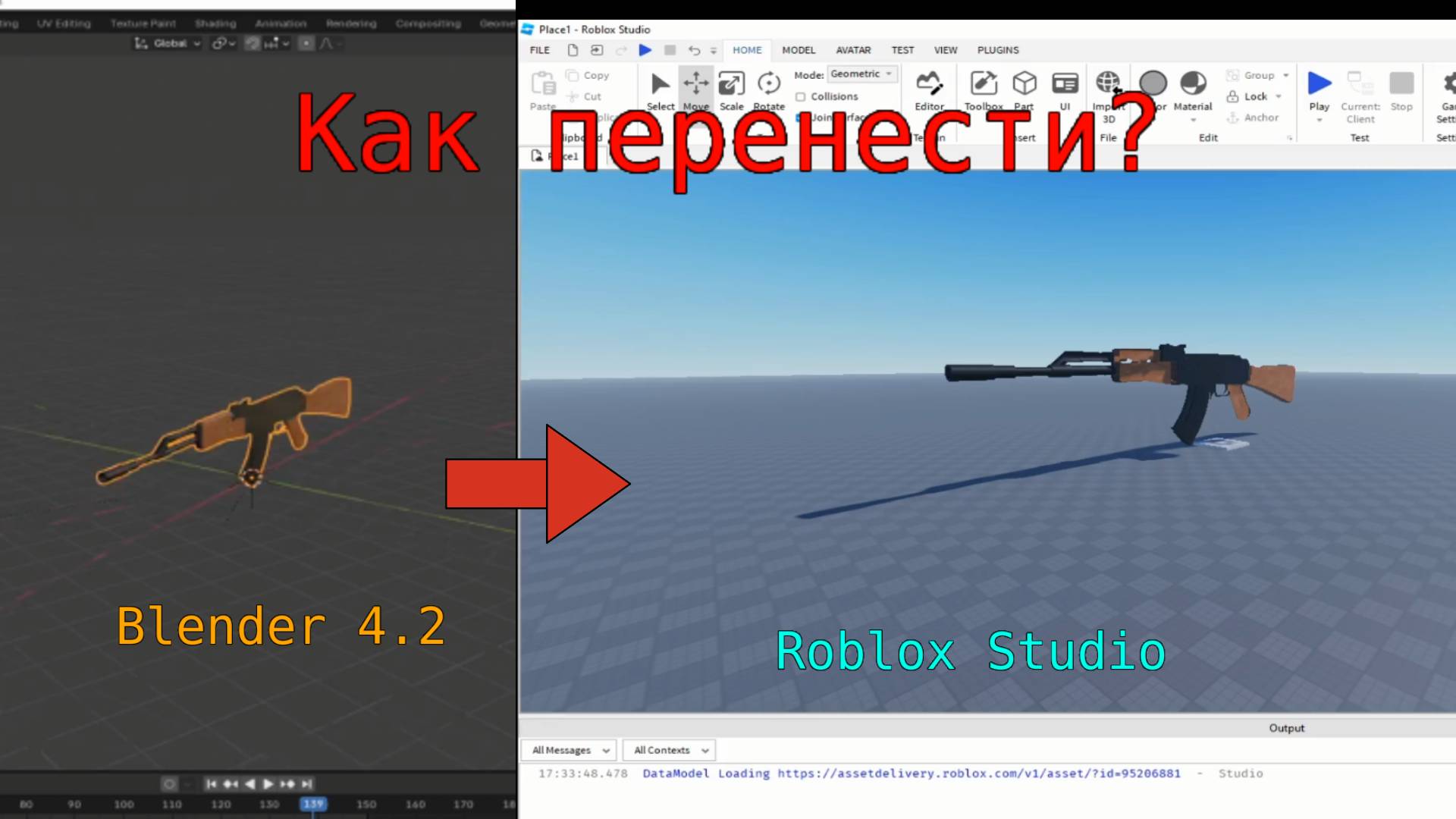The width and height of the screenshot is (1456, 819).
Task: Open Blender Global orientation dropdown
Action: point(168,43)
